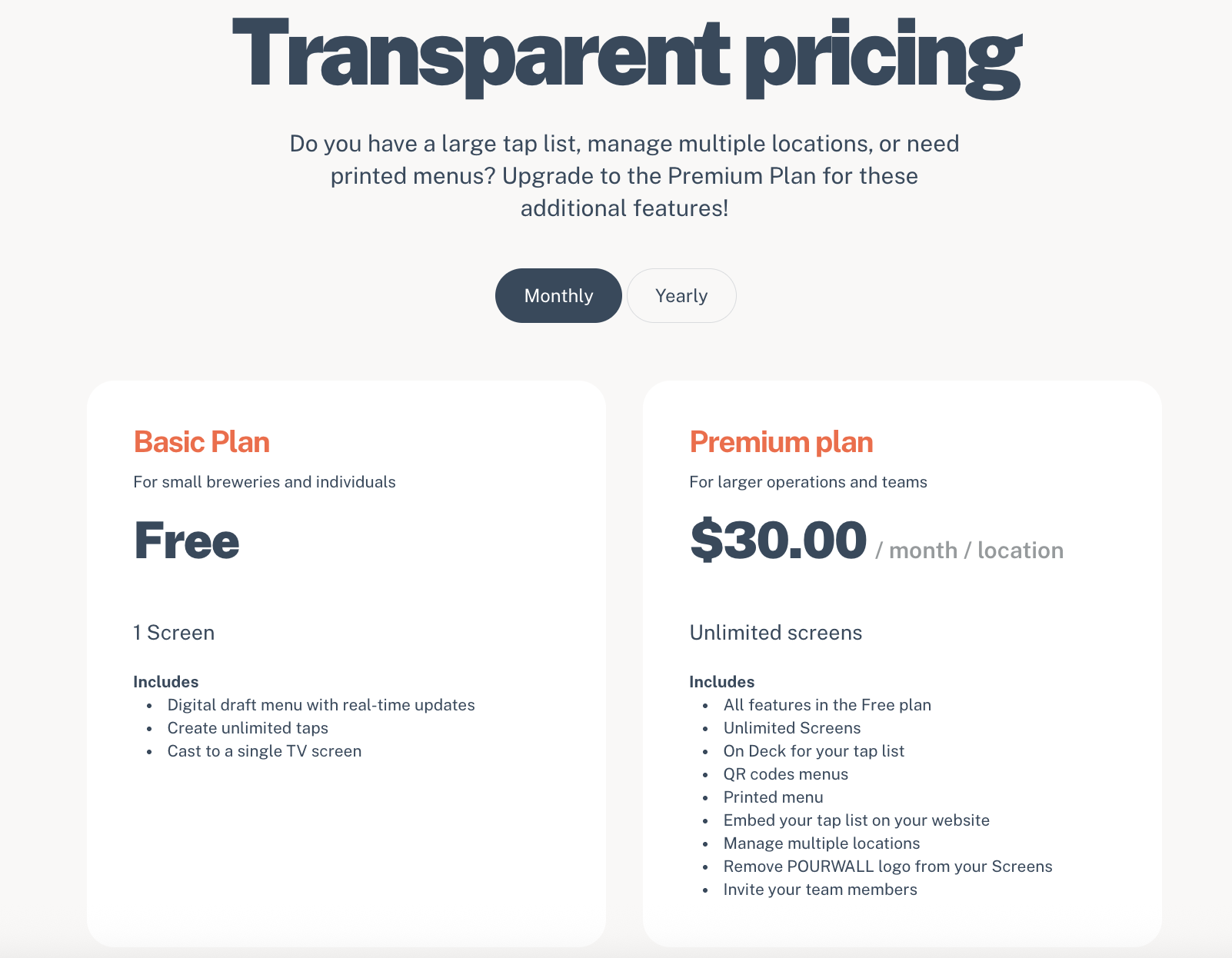The width and height of the screenshot is (1232, 958).
Task: Switch to Yearly billing
Action: point(681,296)
